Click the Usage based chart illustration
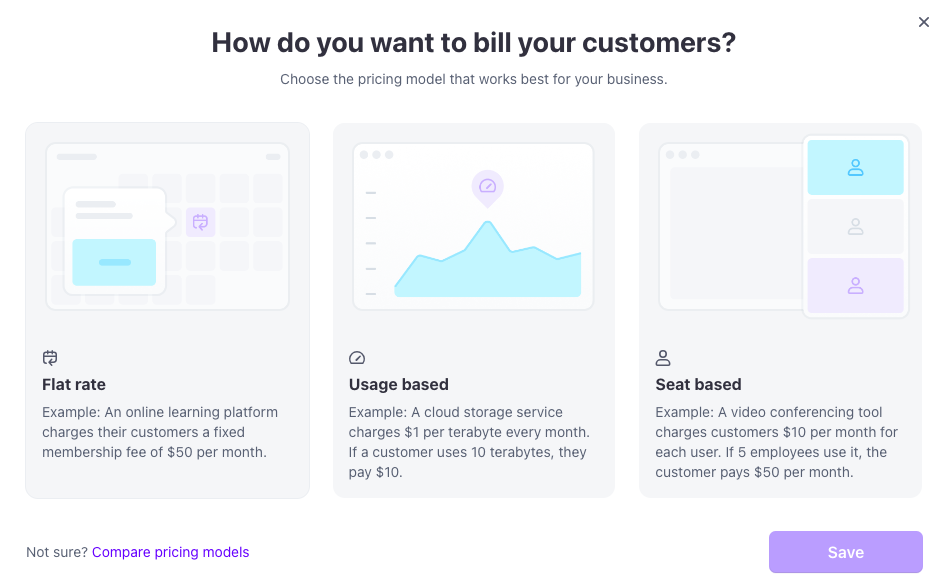This screenshot has width=946, height=587. coord(473,226)
